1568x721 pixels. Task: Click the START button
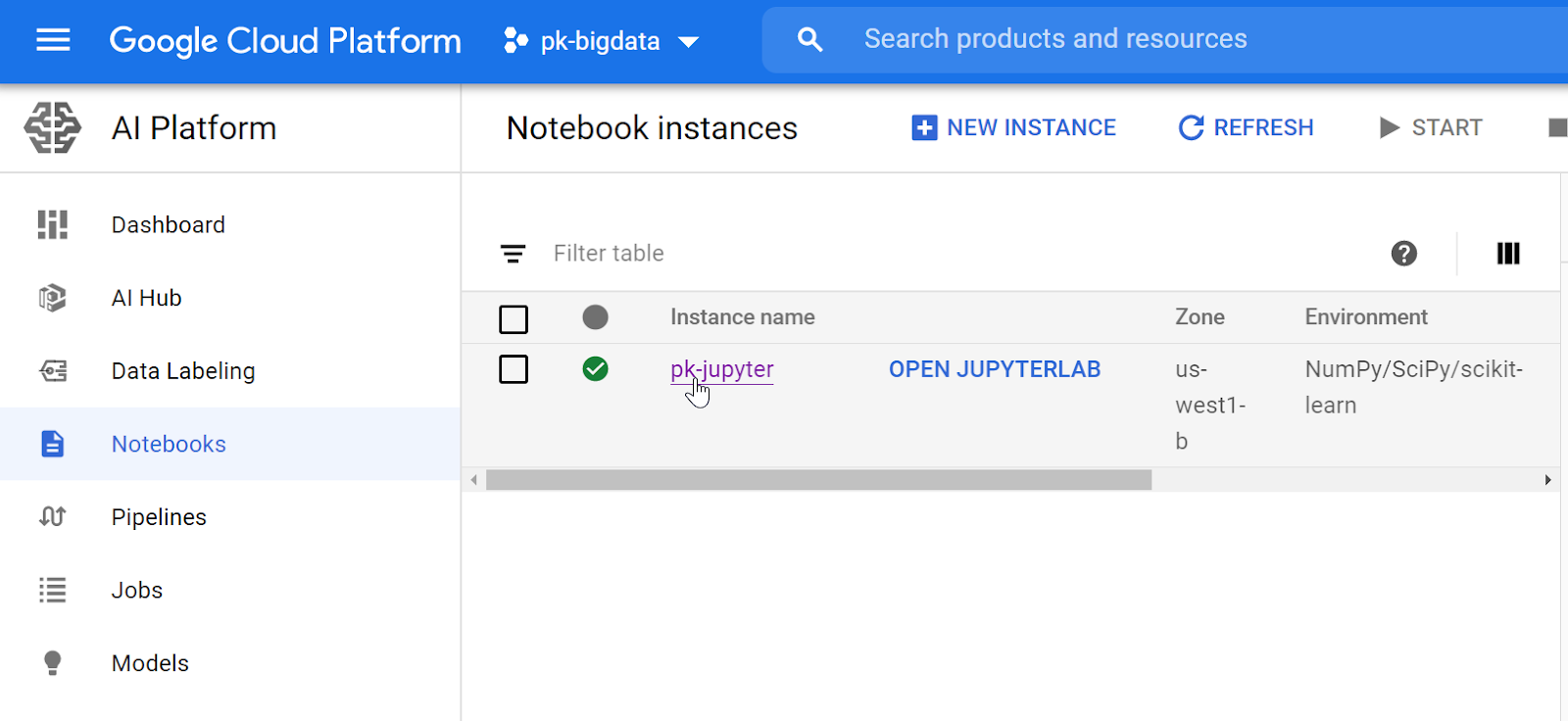(1431, 127)
